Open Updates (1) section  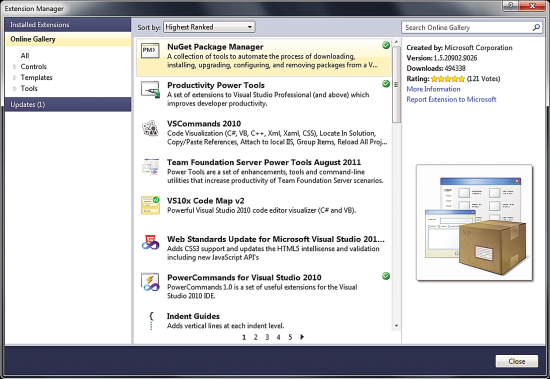pyautogui.click(x=68, y=104)
